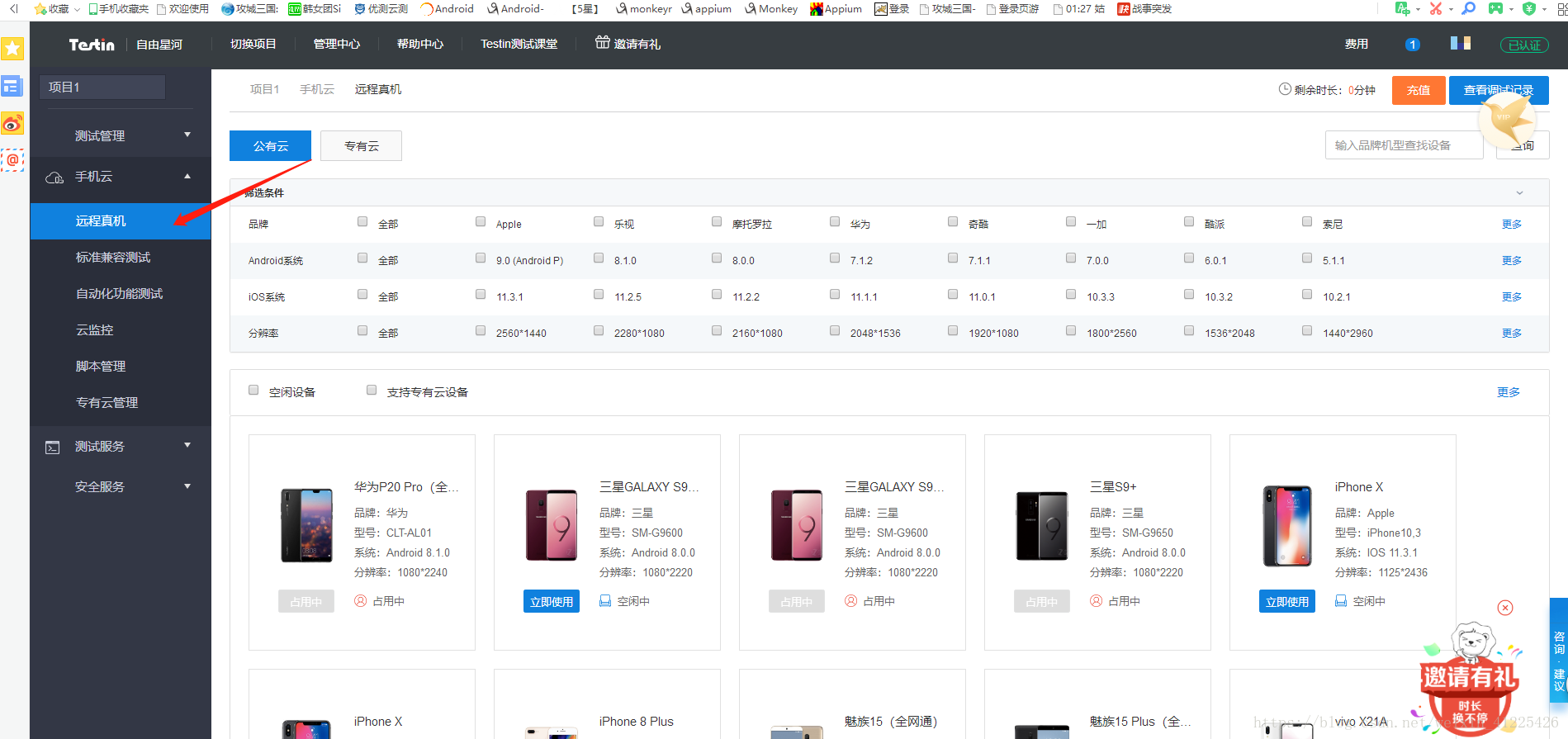Screen dimensions: 1568x739
Task: Open 管理中心 in top navigation
Action: (337, 44)
